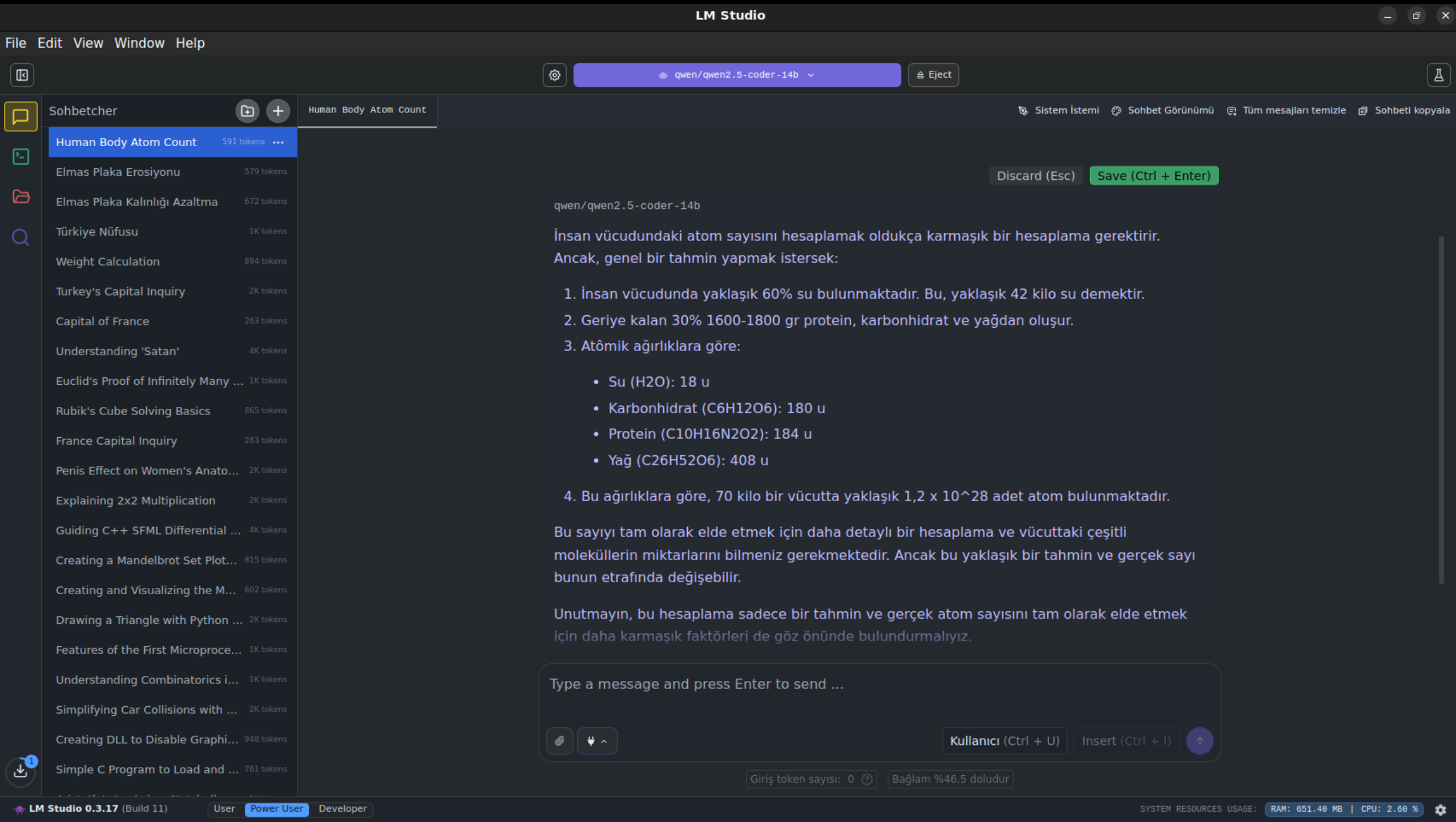Attach a file with paperclip icon
This screenshot has width=1456, height=822.
point(559,741)
